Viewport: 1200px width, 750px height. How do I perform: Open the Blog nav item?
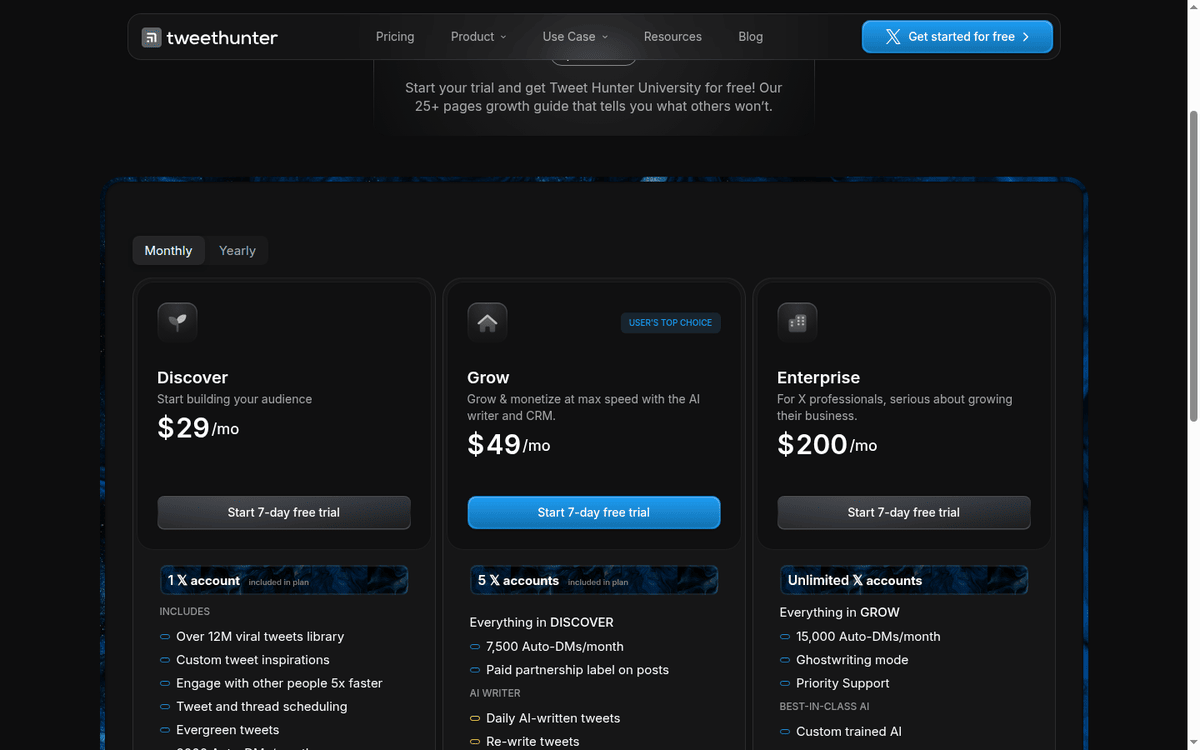(751, 37)
